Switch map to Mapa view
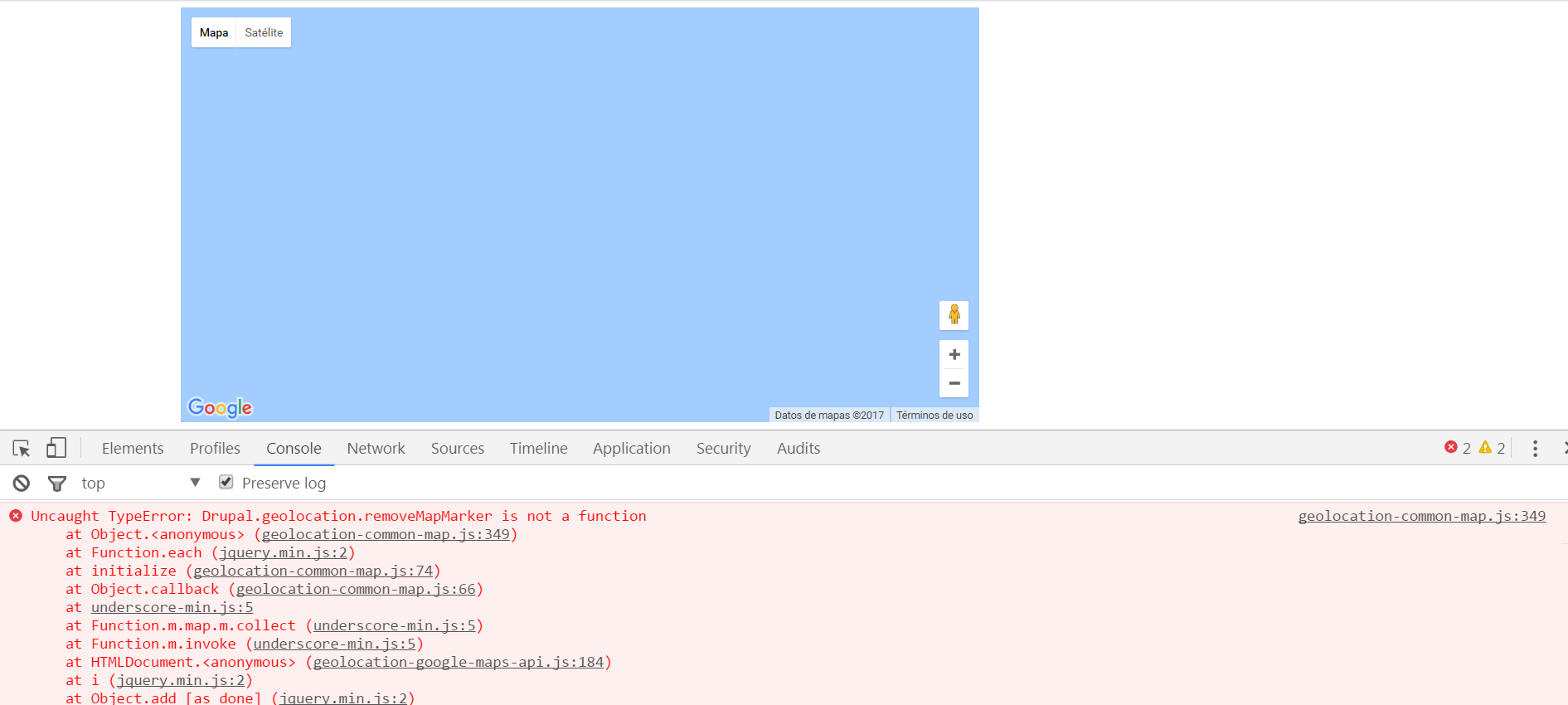 click(x=214, y=32)
